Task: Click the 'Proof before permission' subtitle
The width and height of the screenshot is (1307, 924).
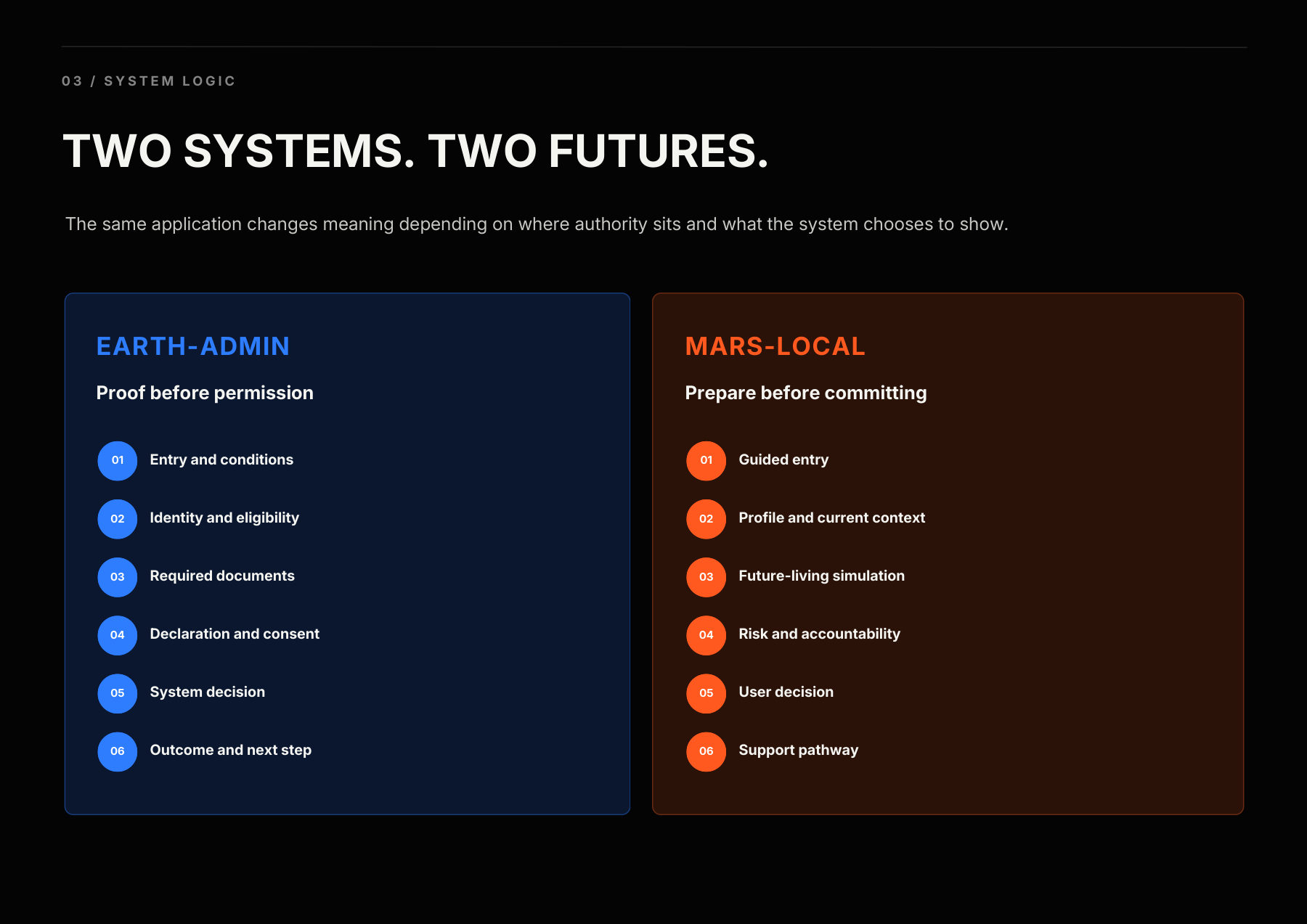Action: [x=205, y=393]
